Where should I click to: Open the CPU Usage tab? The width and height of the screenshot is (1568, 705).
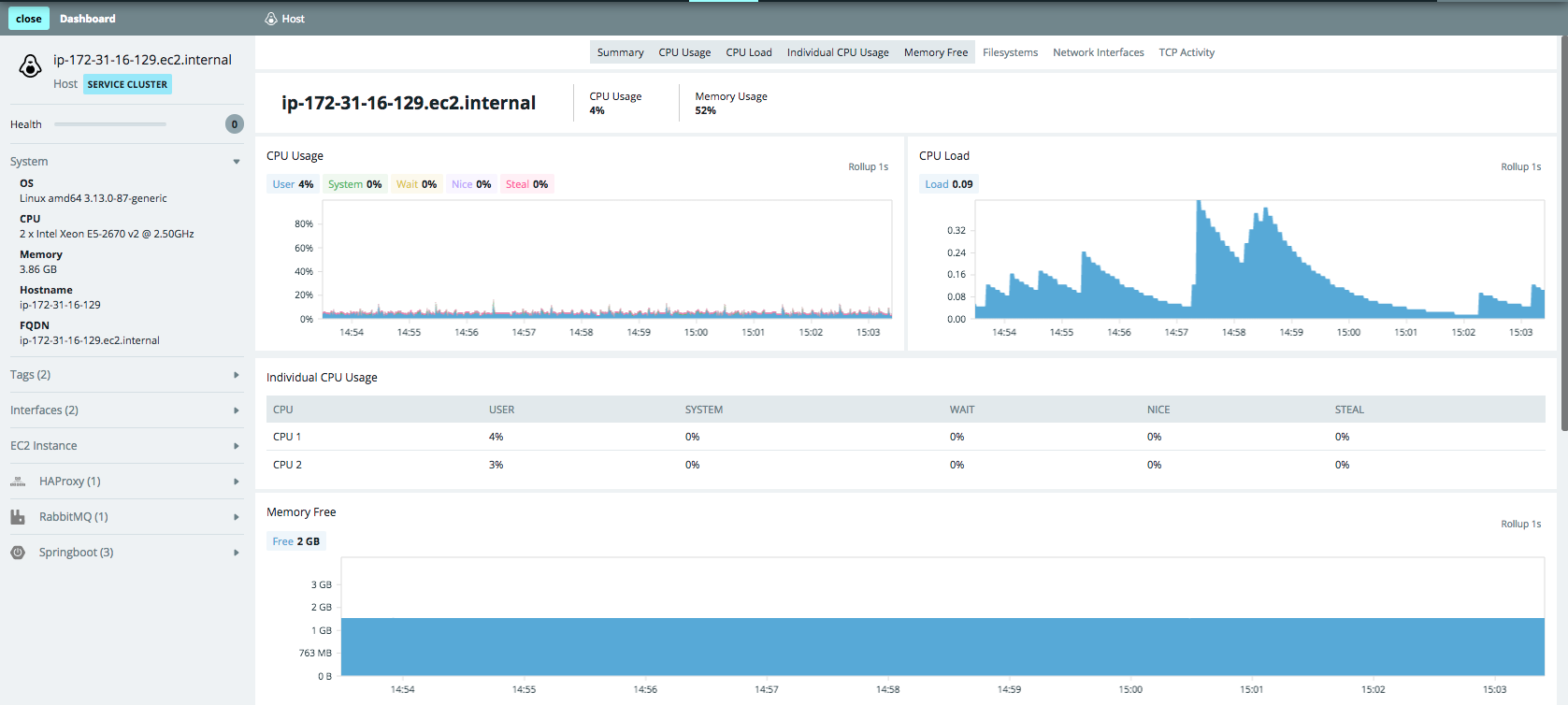pos(684,52)
